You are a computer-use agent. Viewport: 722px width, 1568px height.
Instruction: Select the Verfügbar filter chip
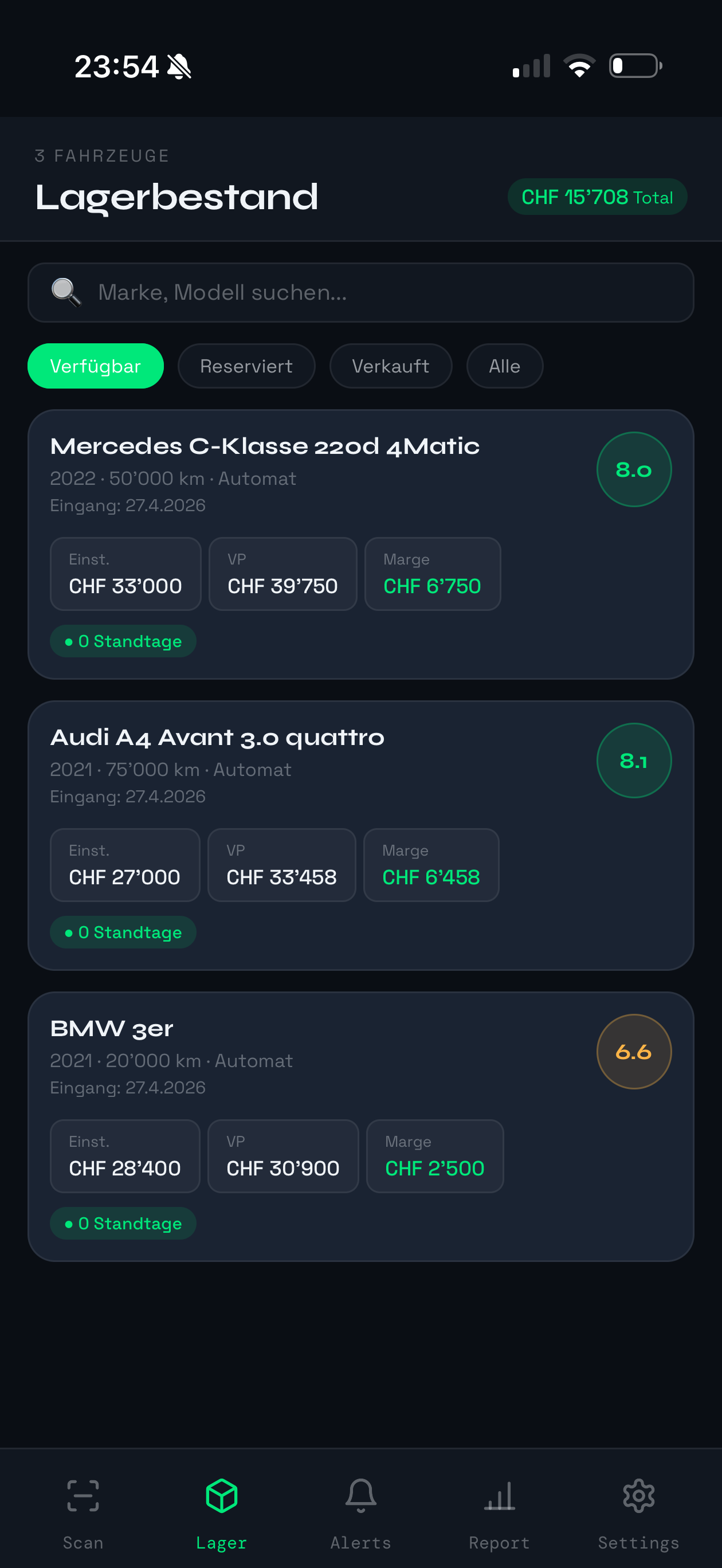click(x=96, y=366)
